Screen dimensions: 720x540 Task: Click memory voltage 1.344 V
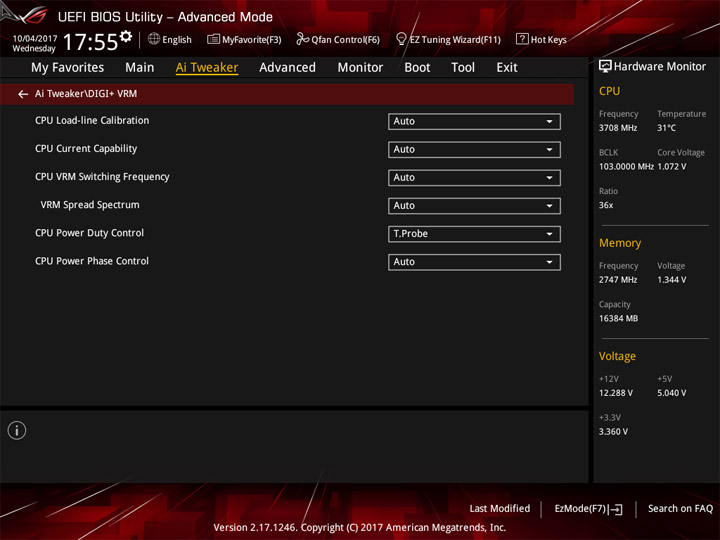coord(672,280)
